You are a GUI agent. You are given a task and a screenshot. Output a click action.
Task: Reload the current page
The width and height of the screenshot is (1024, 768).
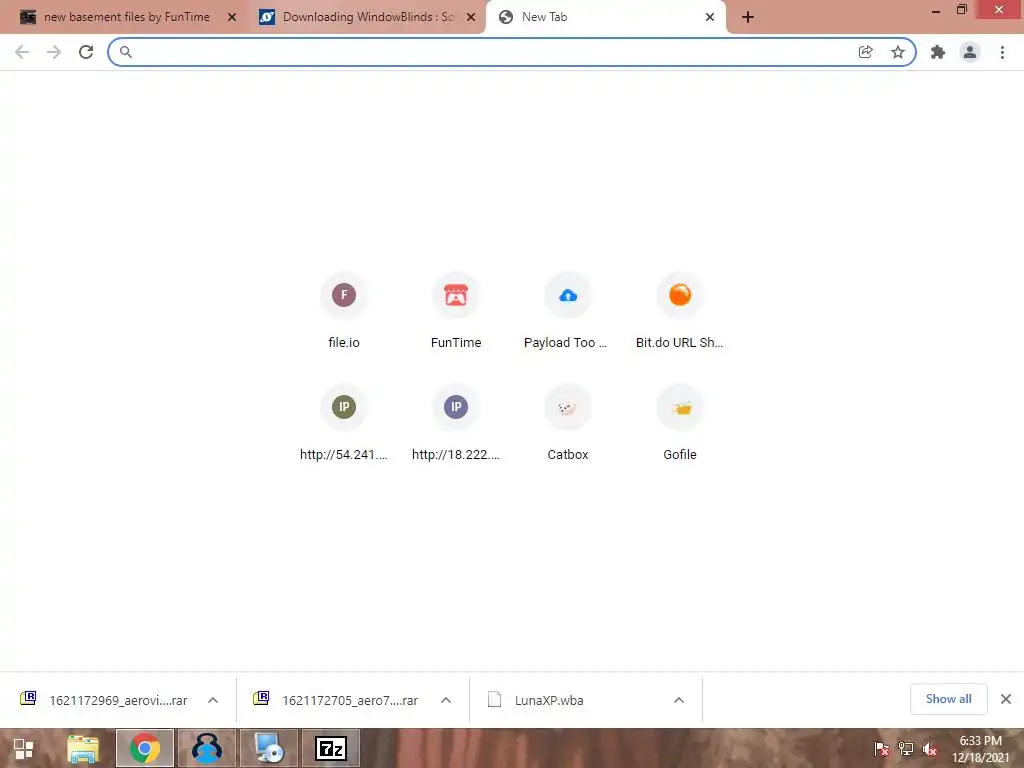[86, 52]
